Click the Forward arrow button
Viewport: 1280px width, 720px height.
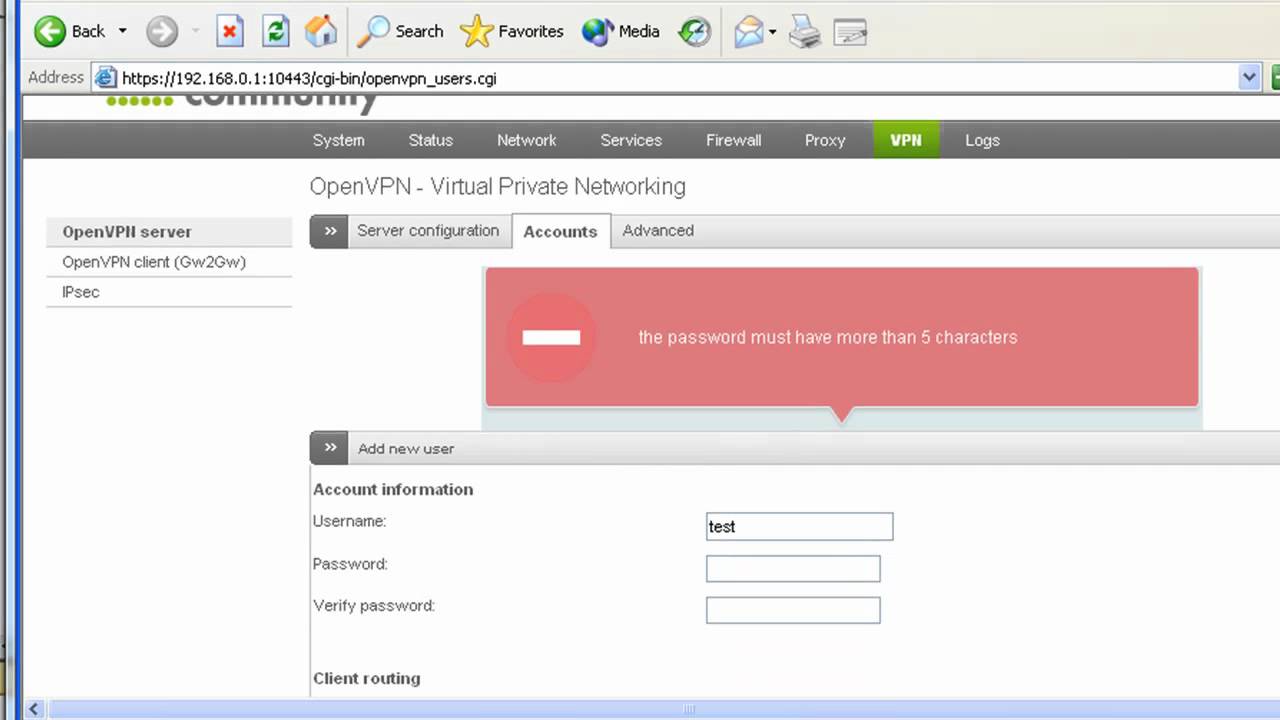pos(161,31)
